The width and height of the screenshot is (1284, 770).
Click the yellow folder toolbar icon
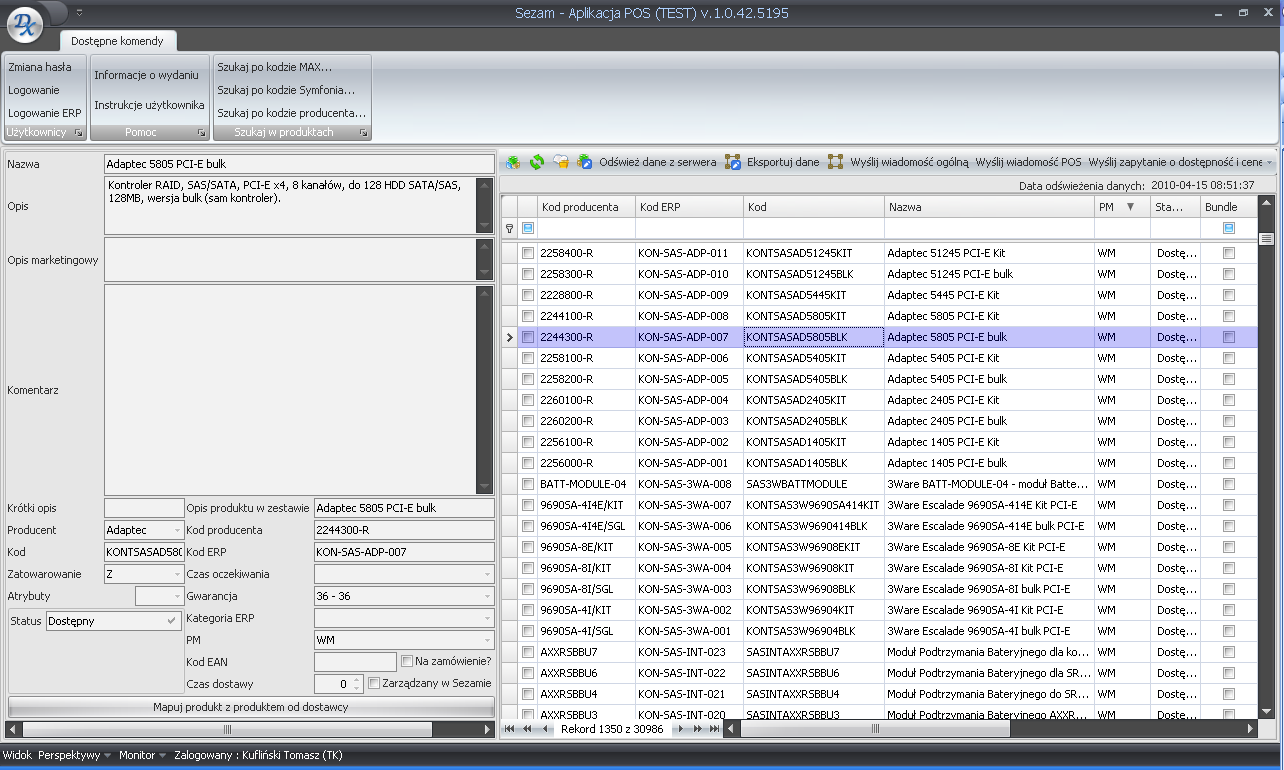coord(561,162)
